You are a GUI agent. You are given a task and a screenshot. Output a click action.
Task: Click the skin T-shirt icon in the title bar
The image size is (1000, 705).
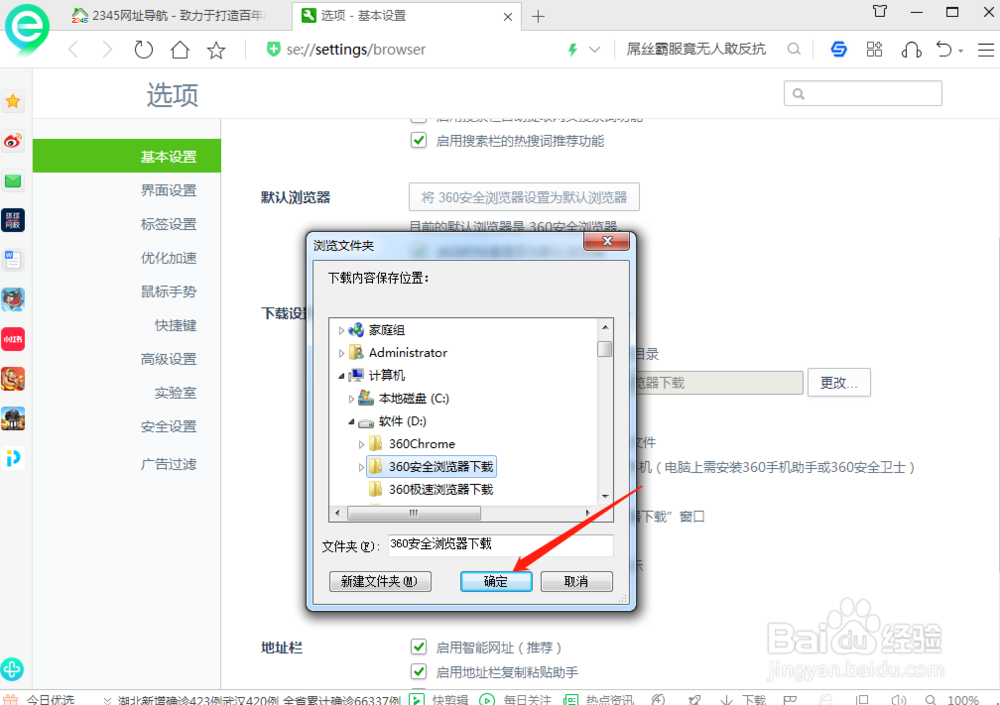tap(880, 11)
